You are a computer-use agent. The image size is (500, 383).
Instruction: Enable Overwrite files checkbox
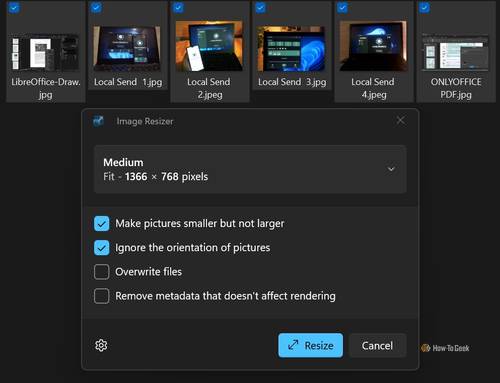[x=101, y=272]
